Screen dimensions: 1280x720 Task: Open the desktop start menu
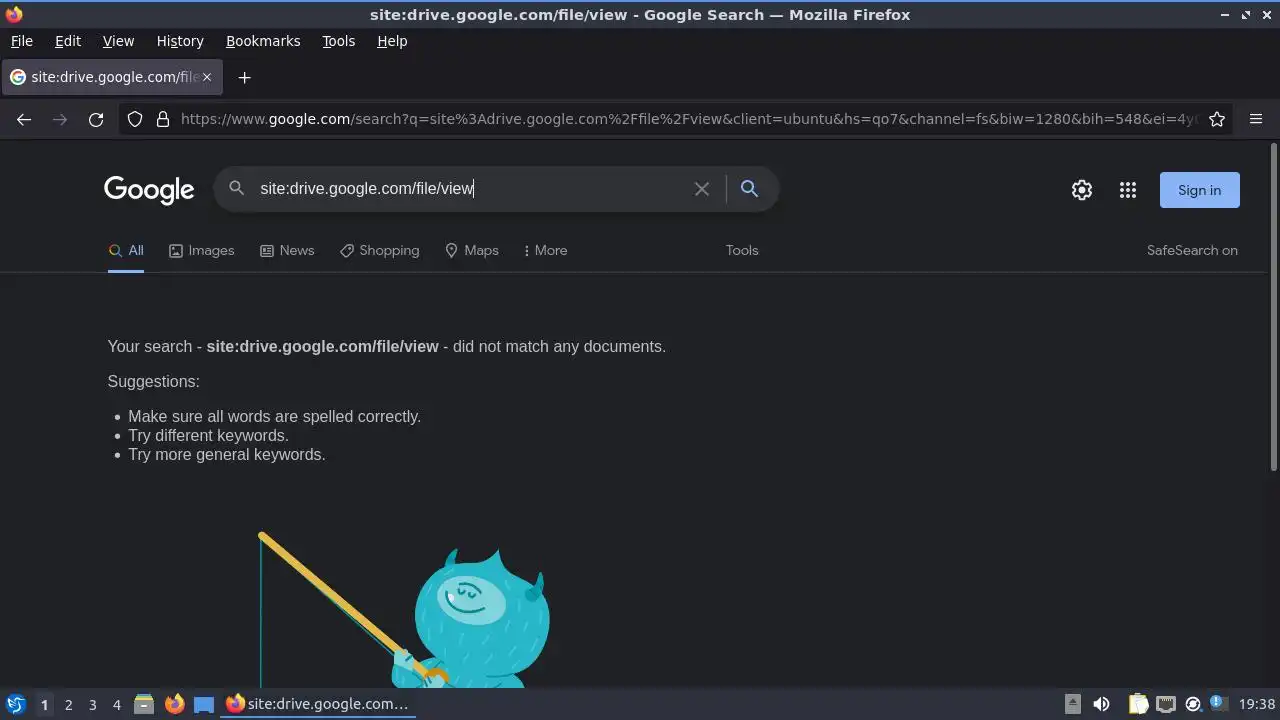[x=15, y=704]
